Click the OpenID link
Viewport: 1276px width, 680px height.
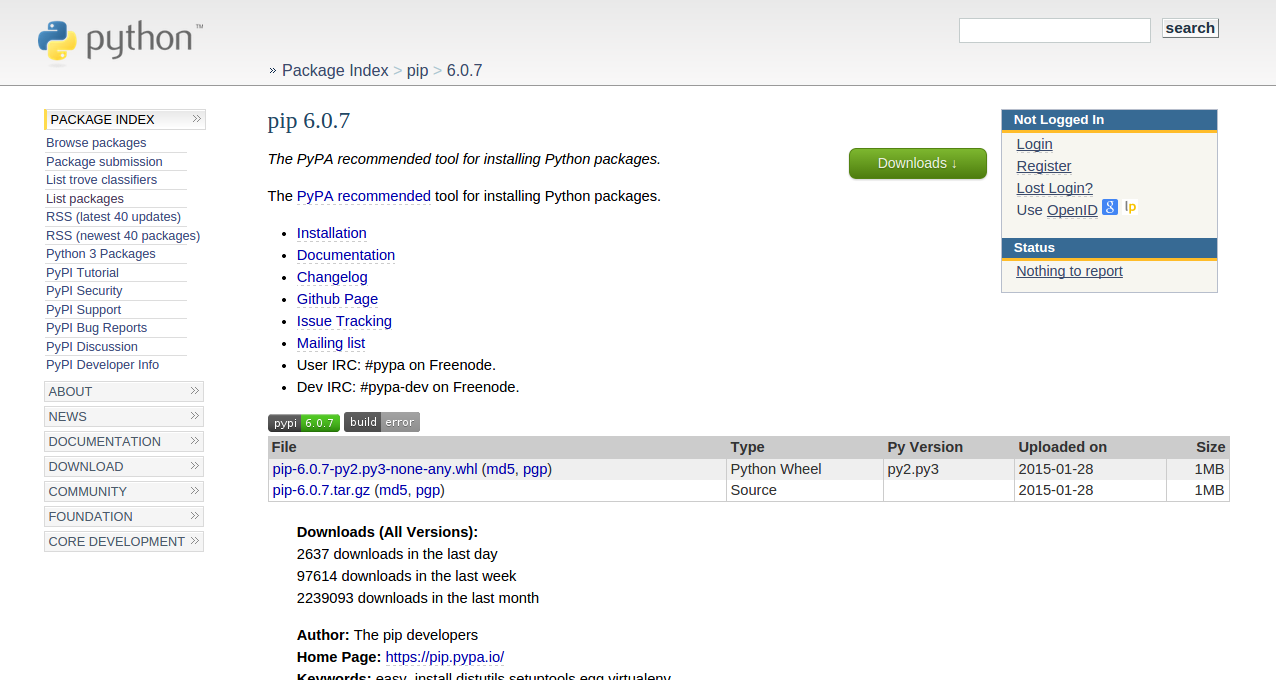(1072, 210)
